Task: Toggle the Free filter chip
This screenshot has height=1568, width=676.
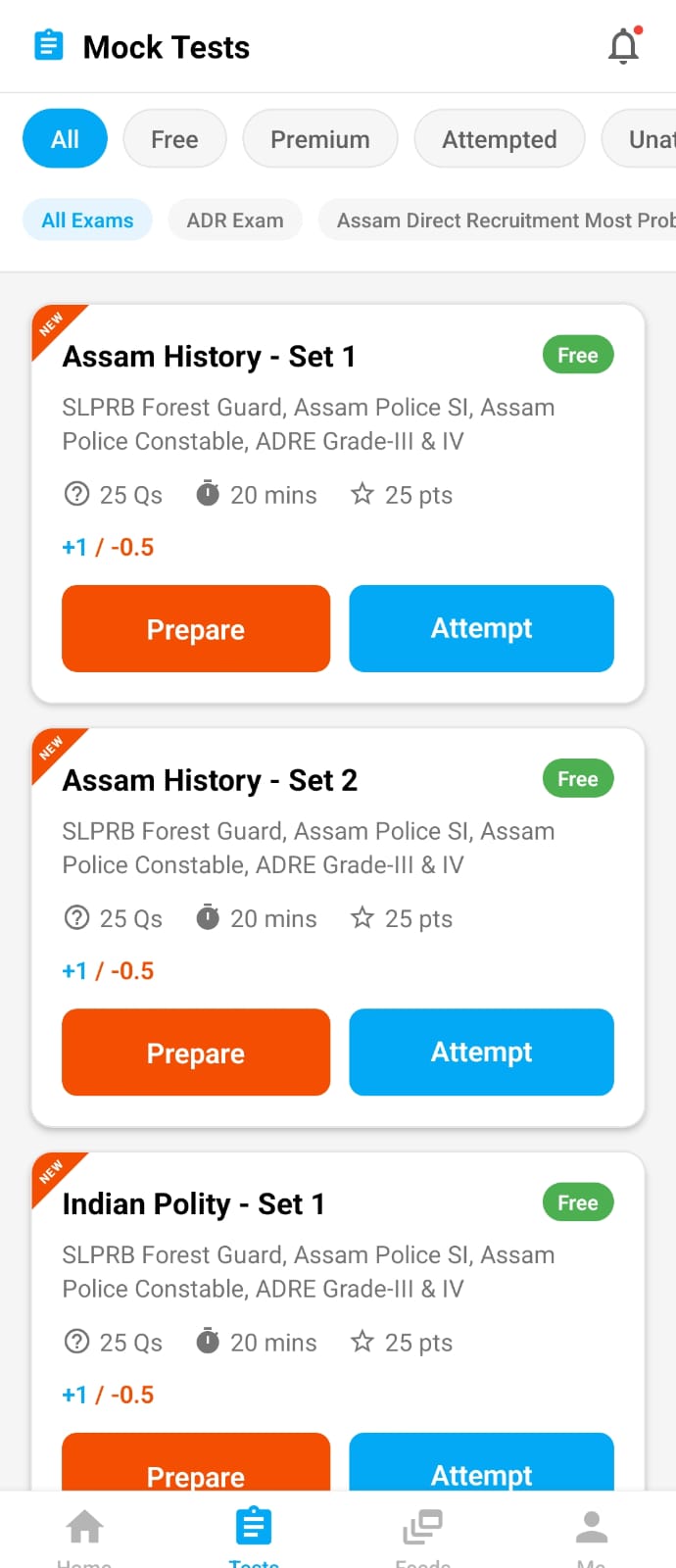Action: tap(174, 139)
